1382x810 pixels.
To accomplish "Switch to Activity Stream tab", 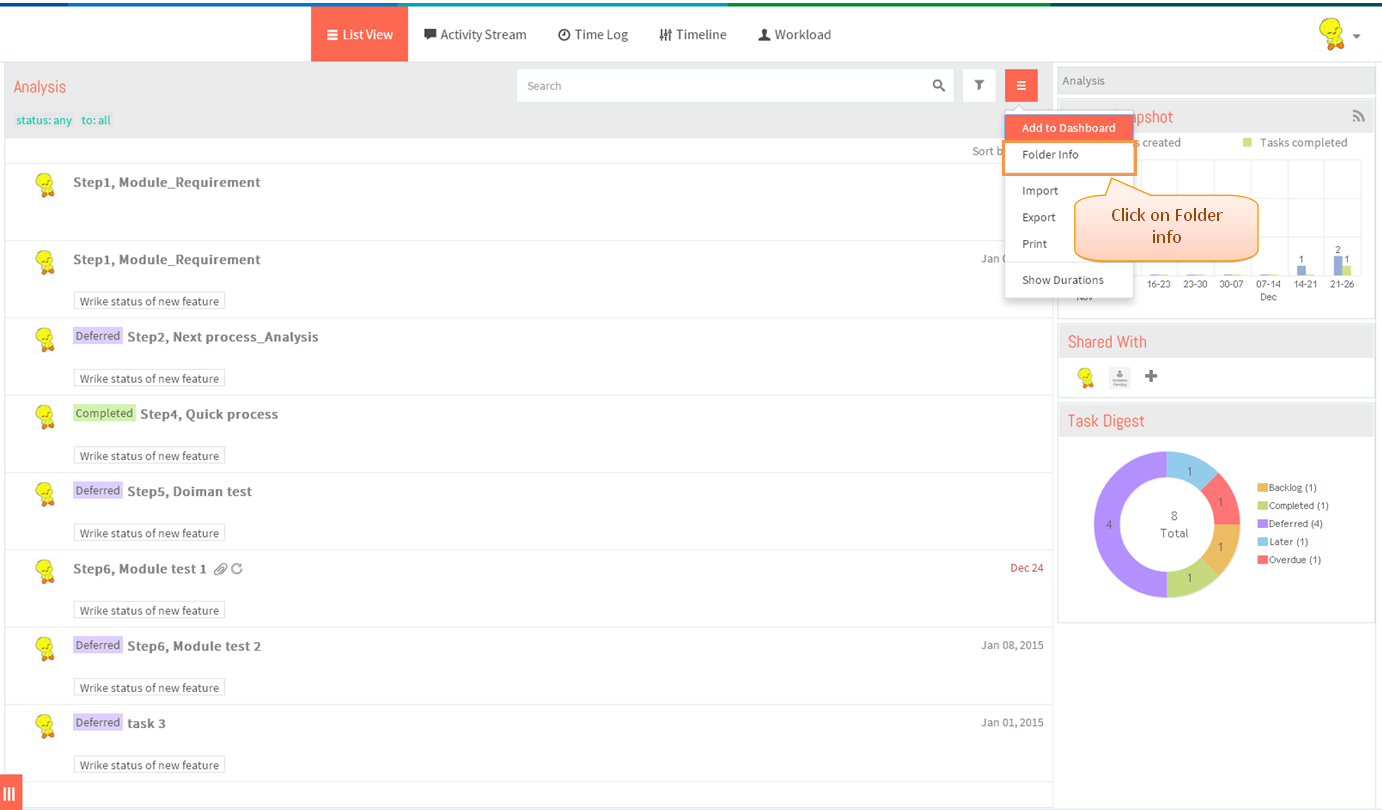I will [x=475, y=34].
